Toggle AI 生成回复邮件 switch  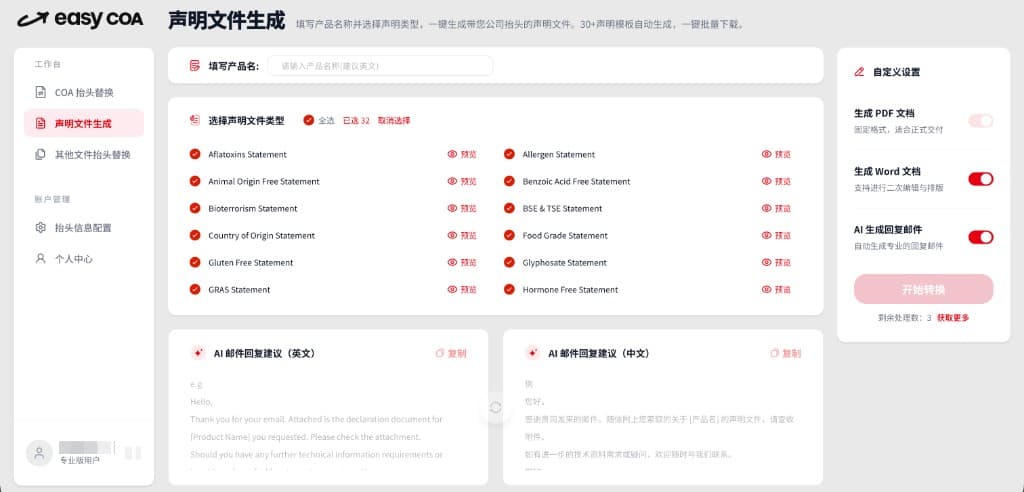(x=981, y=237)
